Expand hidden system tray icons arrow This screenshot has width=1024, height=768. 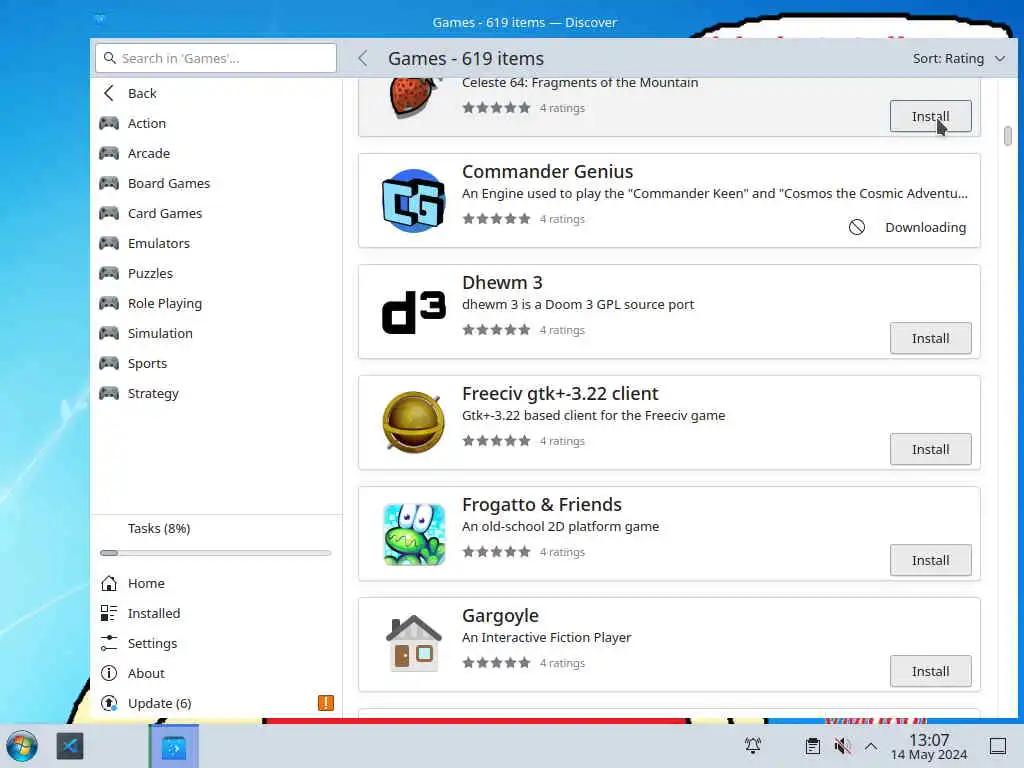point(871,746)
